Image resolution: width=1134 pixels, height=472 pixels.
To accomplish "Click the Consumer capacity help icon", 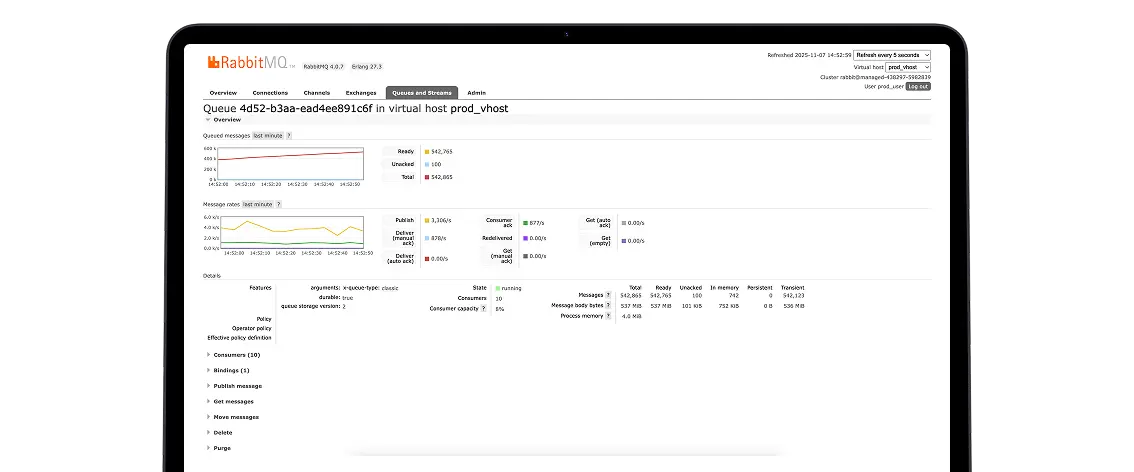I will coord(485,309).
